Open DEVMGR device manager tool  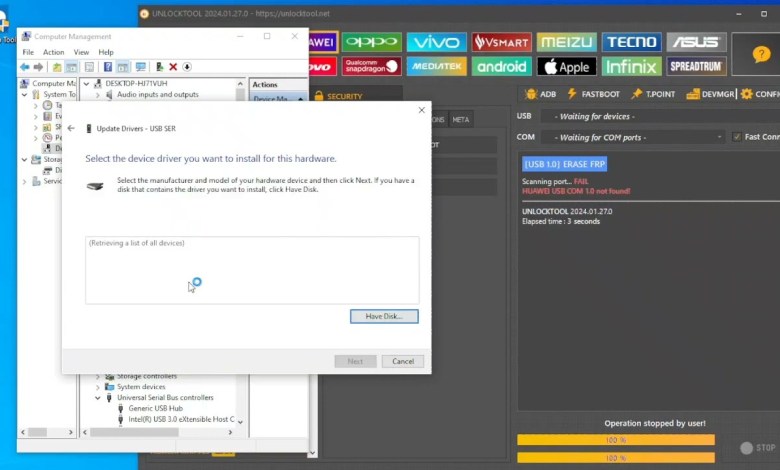pyautogui.click(x=711, y=94)
